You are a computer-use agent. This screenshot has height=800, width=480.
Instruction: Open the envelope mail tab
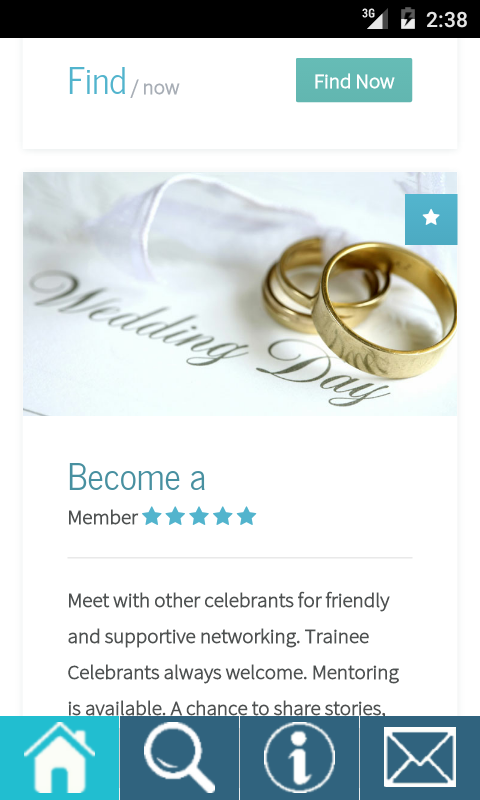420,758
